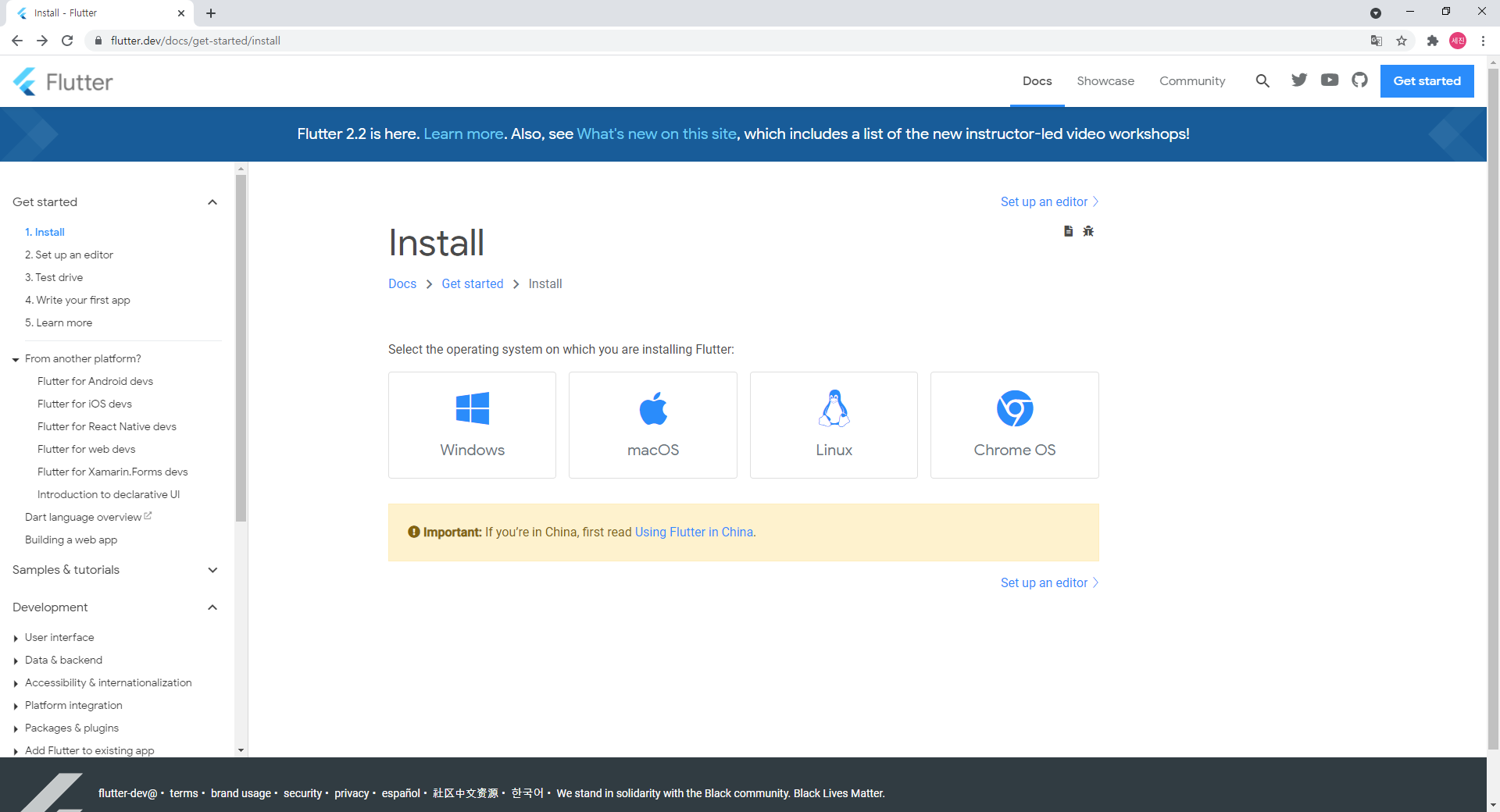1500x812 pixels.
Task: Click the sidebar scrollbar thumb
Action: [x=241, y=347]
